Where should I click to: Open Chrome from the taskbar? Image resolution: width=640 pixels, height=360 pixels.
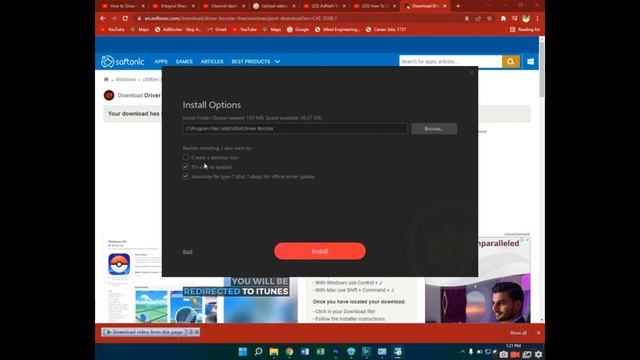point(289,351)
